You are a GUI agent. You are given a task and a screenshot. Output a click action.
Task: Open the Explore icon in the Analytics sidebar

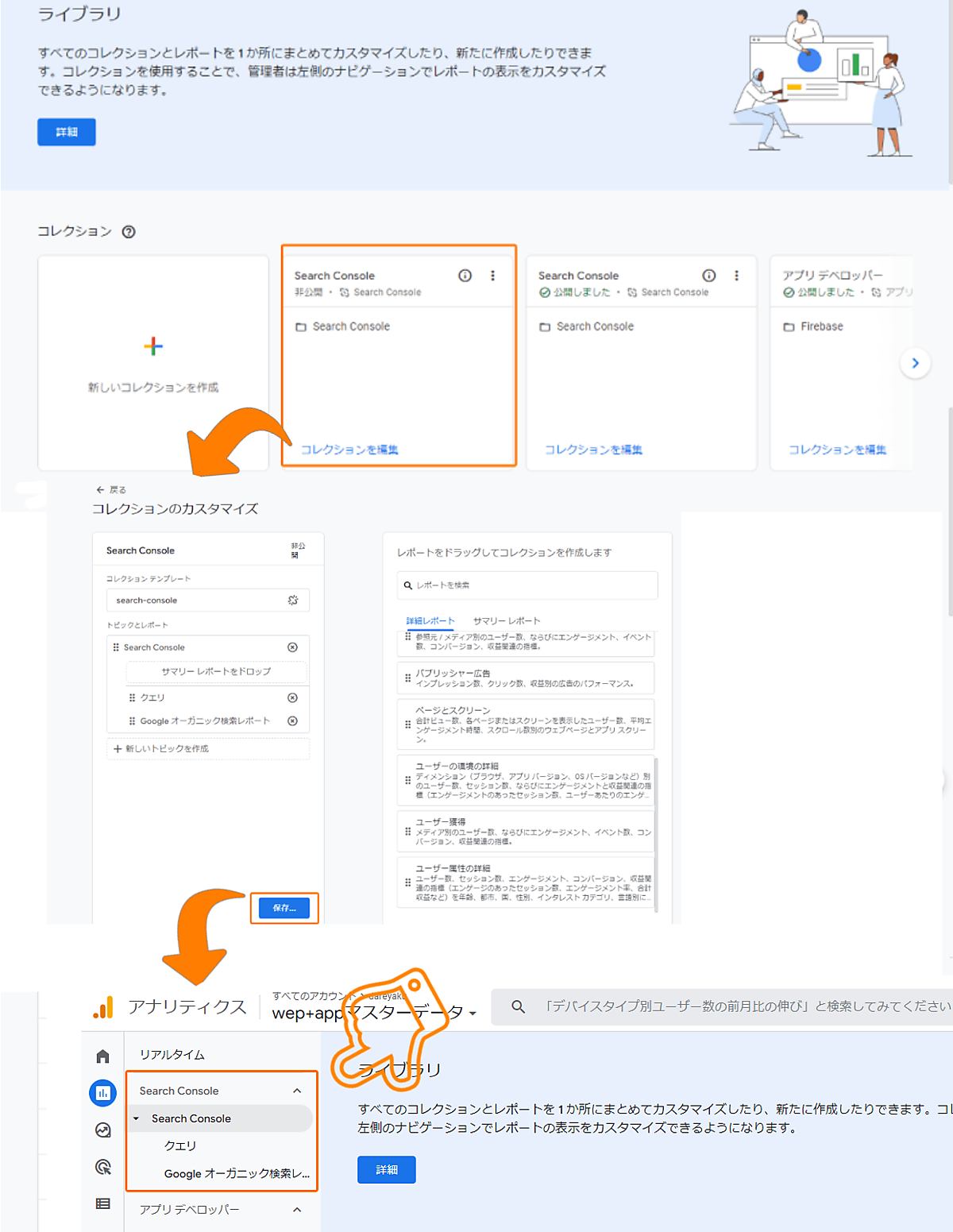pos(102,1130)
